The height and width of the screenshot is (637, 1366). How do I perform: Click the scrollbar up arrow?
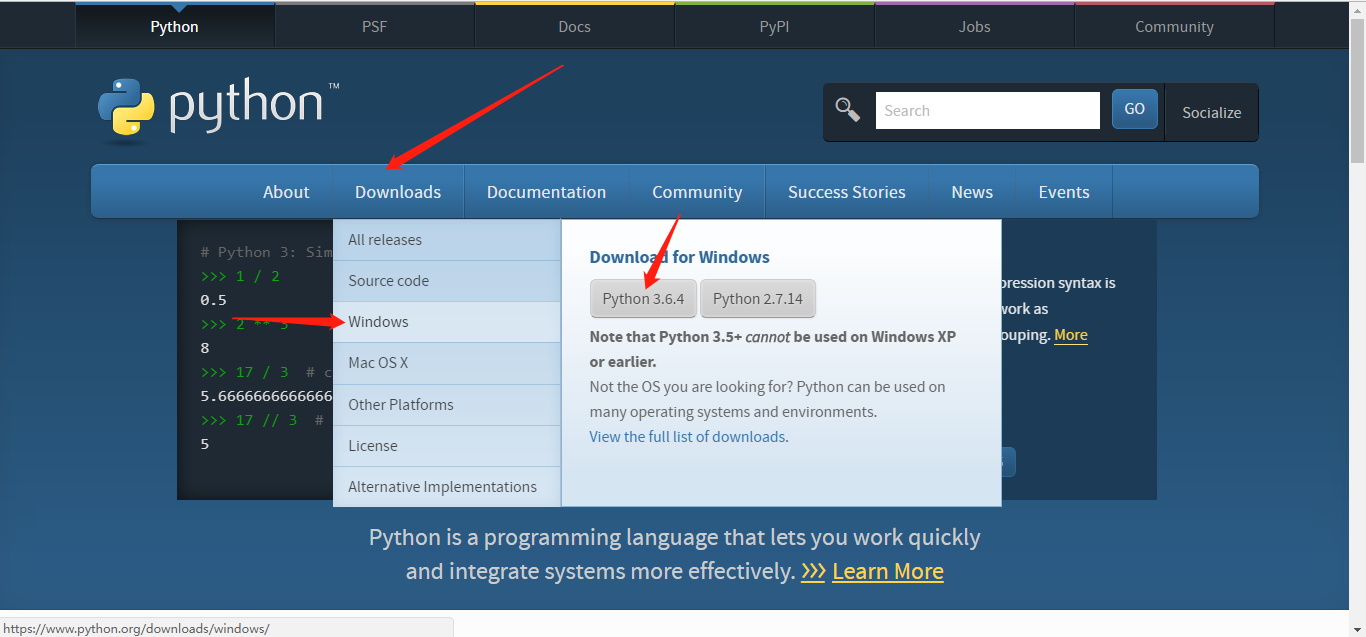tap(1357, 8)
